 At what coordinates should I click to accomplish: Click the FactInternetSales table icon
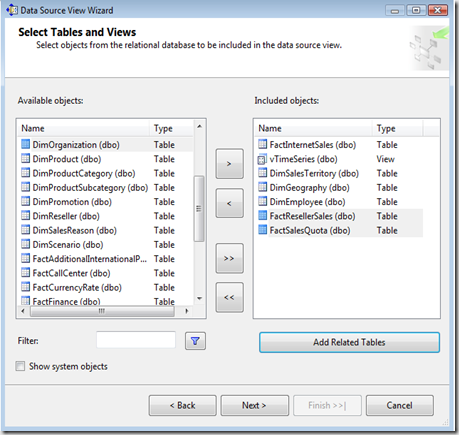[263, 144]
